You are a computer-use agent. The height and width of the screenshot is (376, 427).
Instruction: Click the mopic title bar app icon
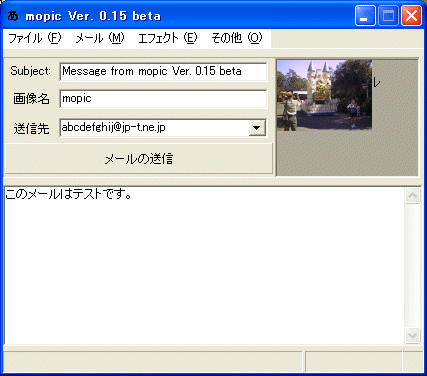(13, 15)
